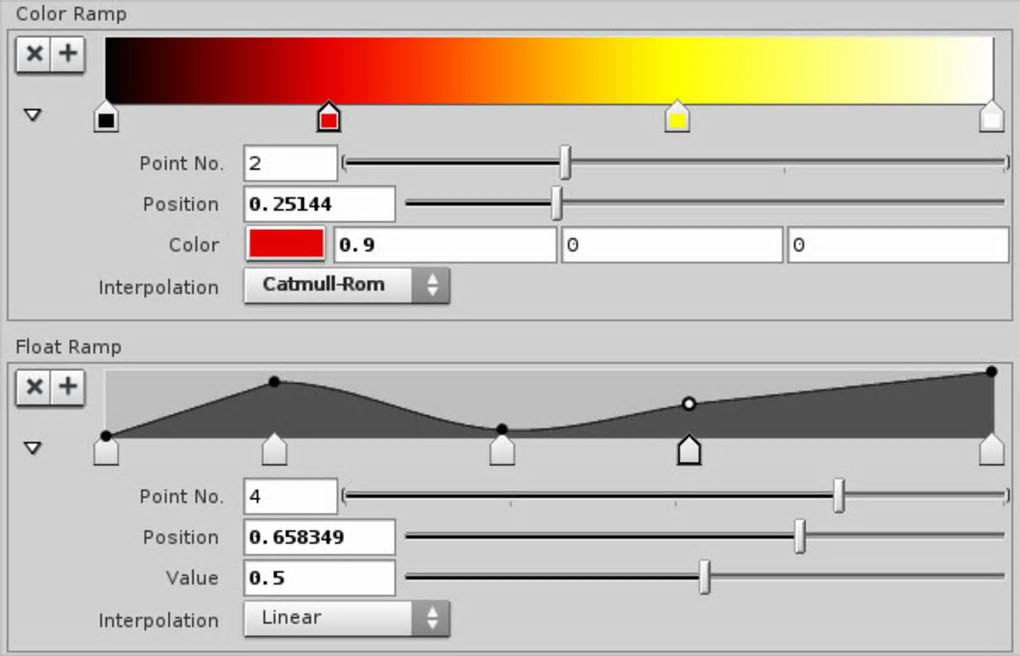Select the third Float Ramp marker
Viewport: 1020px width, 656px height.
coord(502,450)
